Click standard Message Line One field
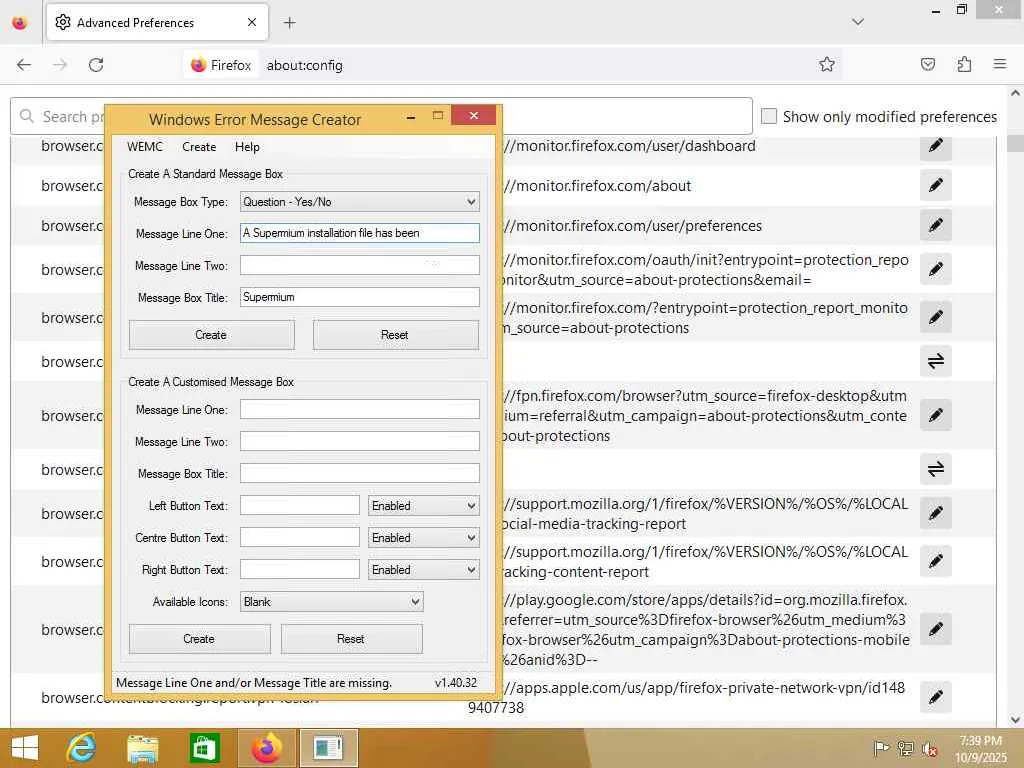The width and height of the screenshot is (1024, 768). (x=359, y=233)
